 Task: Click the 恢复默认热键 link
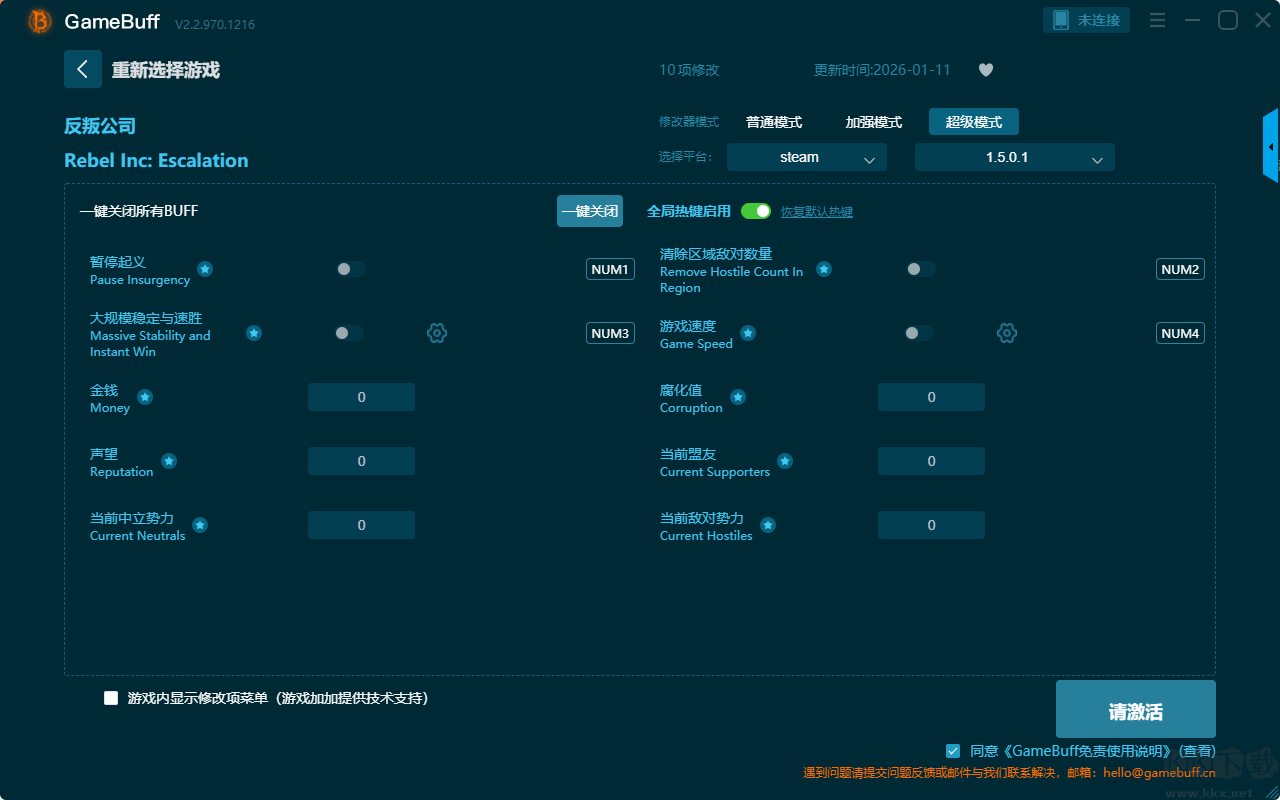coord(817,212)
